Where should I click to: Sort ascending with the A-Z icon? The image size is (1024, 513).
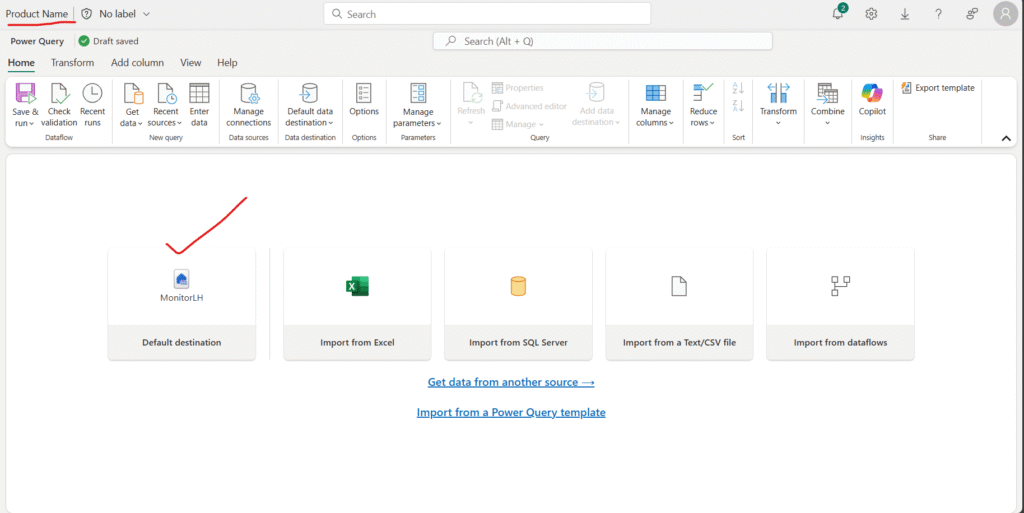(x=739, y=89)
